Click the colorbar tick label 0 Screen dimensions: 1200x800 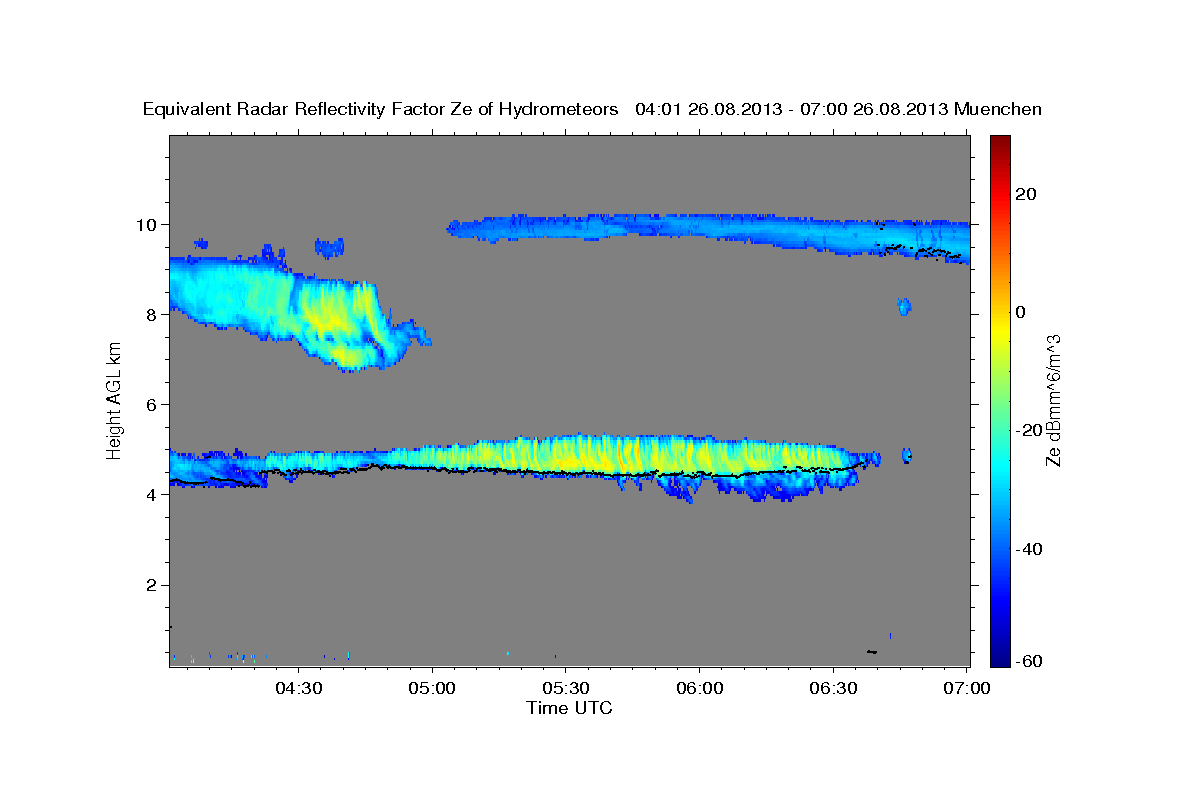1021,312
